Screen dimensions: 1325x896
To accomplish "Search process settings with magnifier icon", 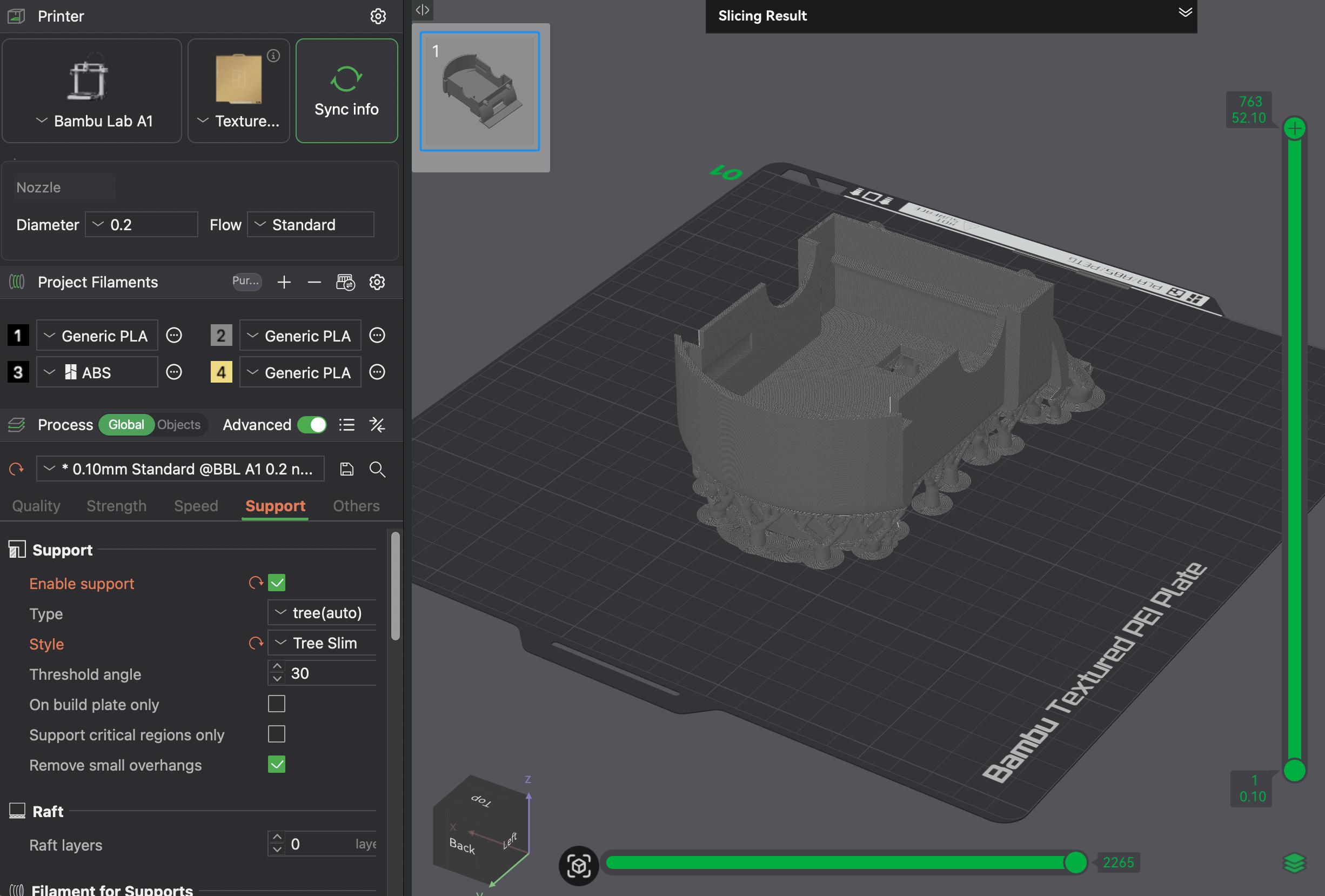I will (x=377, y=469).
